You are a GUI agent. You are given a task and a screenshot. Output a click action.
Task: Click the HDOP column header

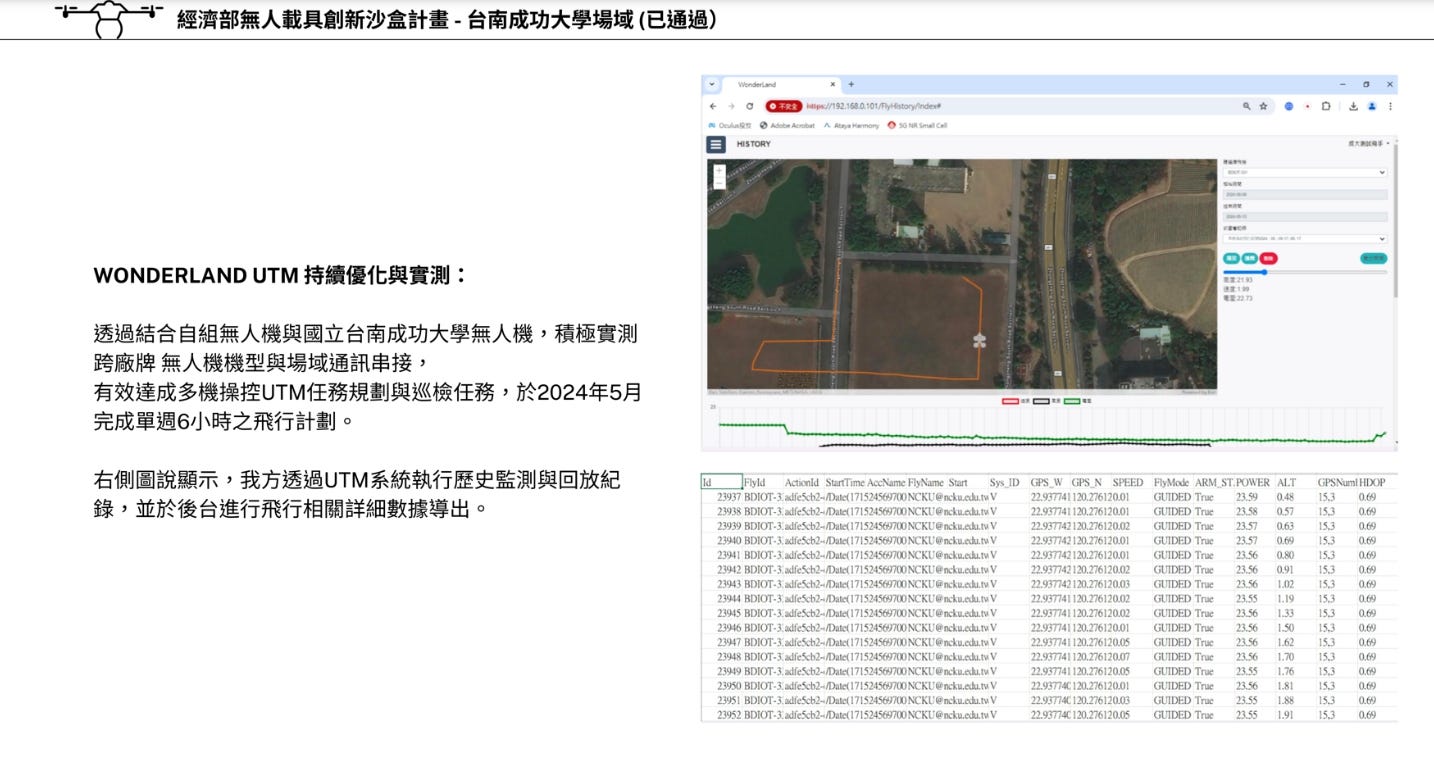[x=1373, y=482]
